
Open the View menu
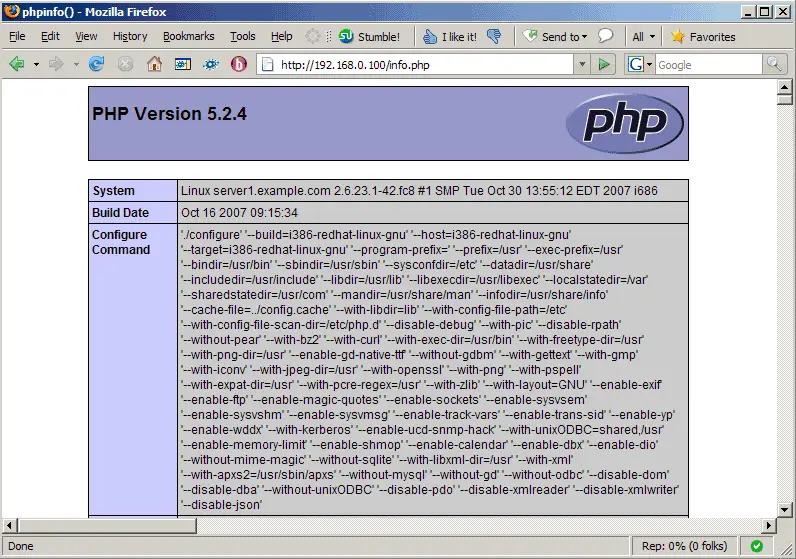(x=86, y=37)
